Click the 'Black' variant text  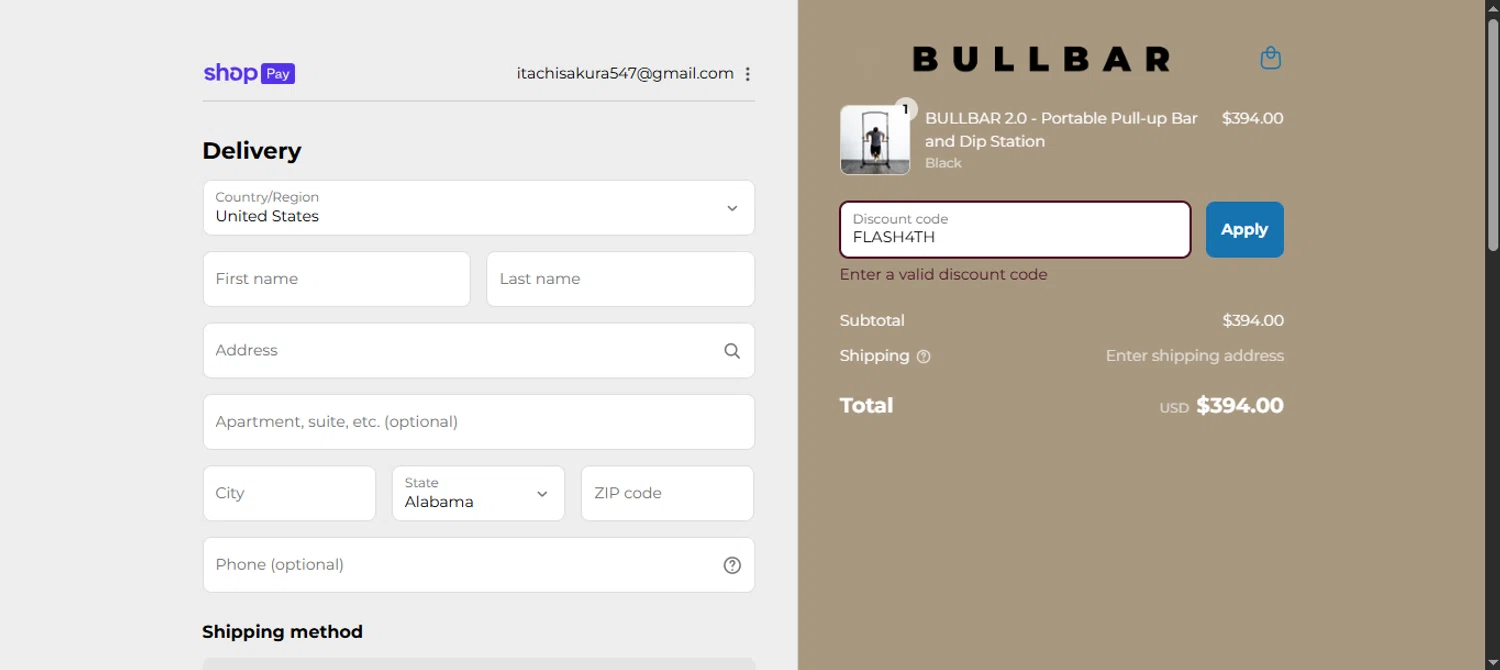pyautogui.click(x=943, y=163)
